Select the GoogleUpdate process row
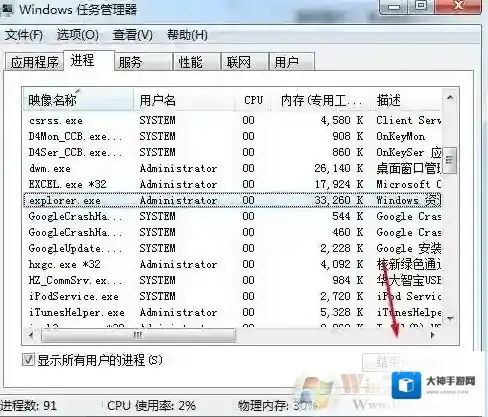The height and width of the screenshot is (417, 488). [x=233, y=248]
